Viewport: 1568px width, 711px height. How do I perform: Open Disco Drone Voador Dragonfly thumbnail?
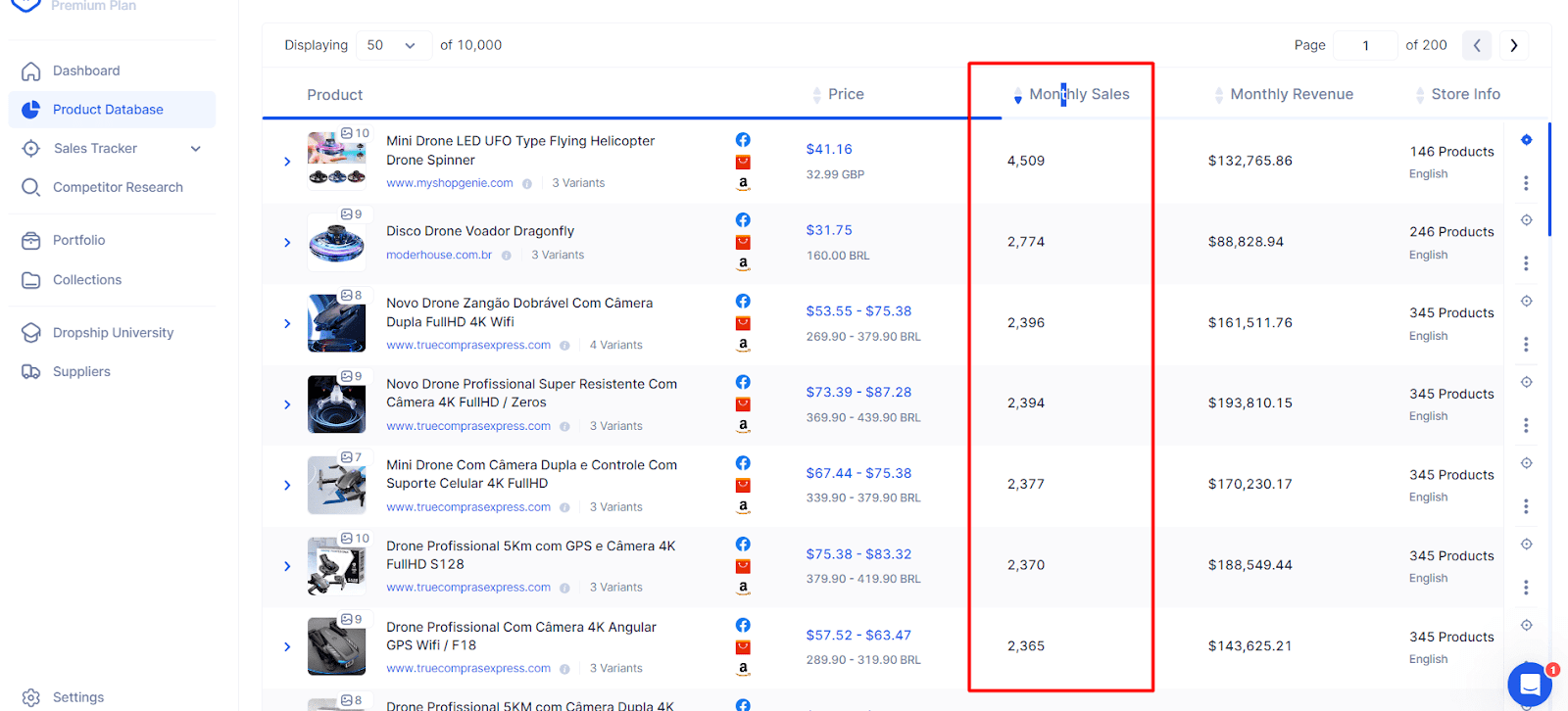coord(336,241)
